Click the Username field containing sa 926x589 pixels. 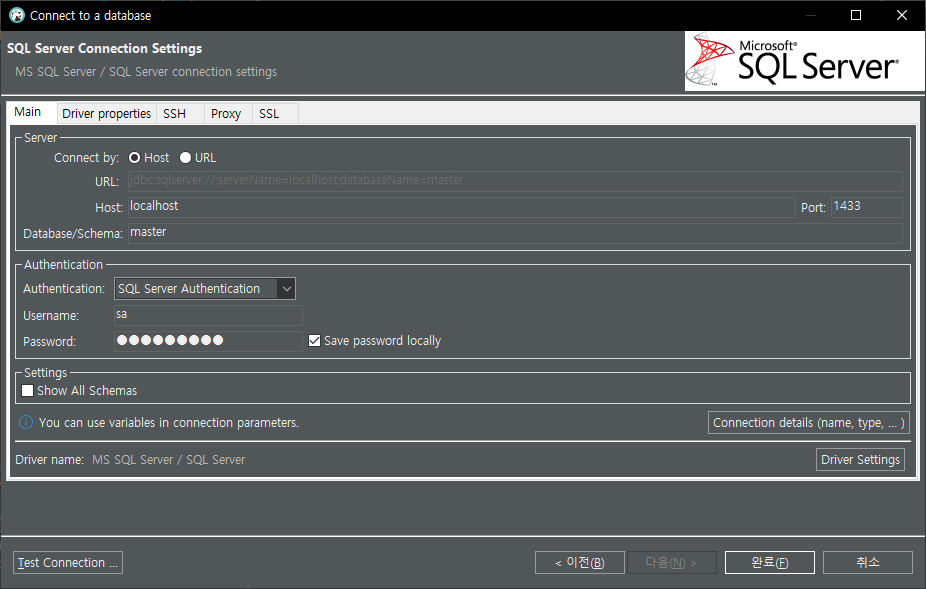coord(208,315)
